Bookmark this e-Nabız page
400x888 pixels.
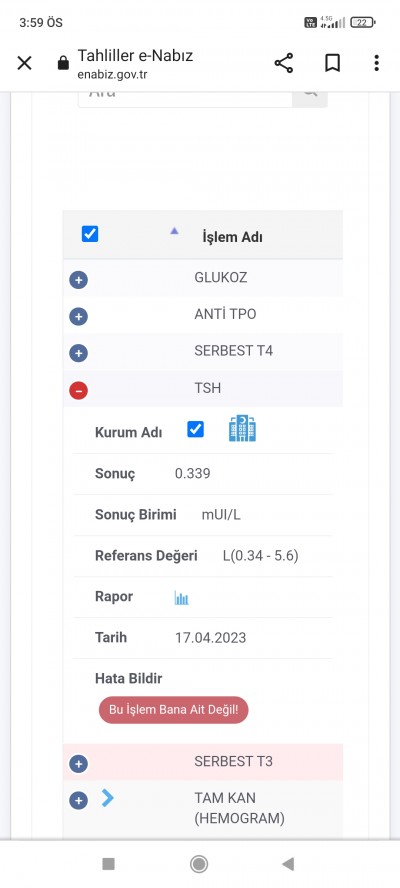pyautogui.click(x=333, y=63)
